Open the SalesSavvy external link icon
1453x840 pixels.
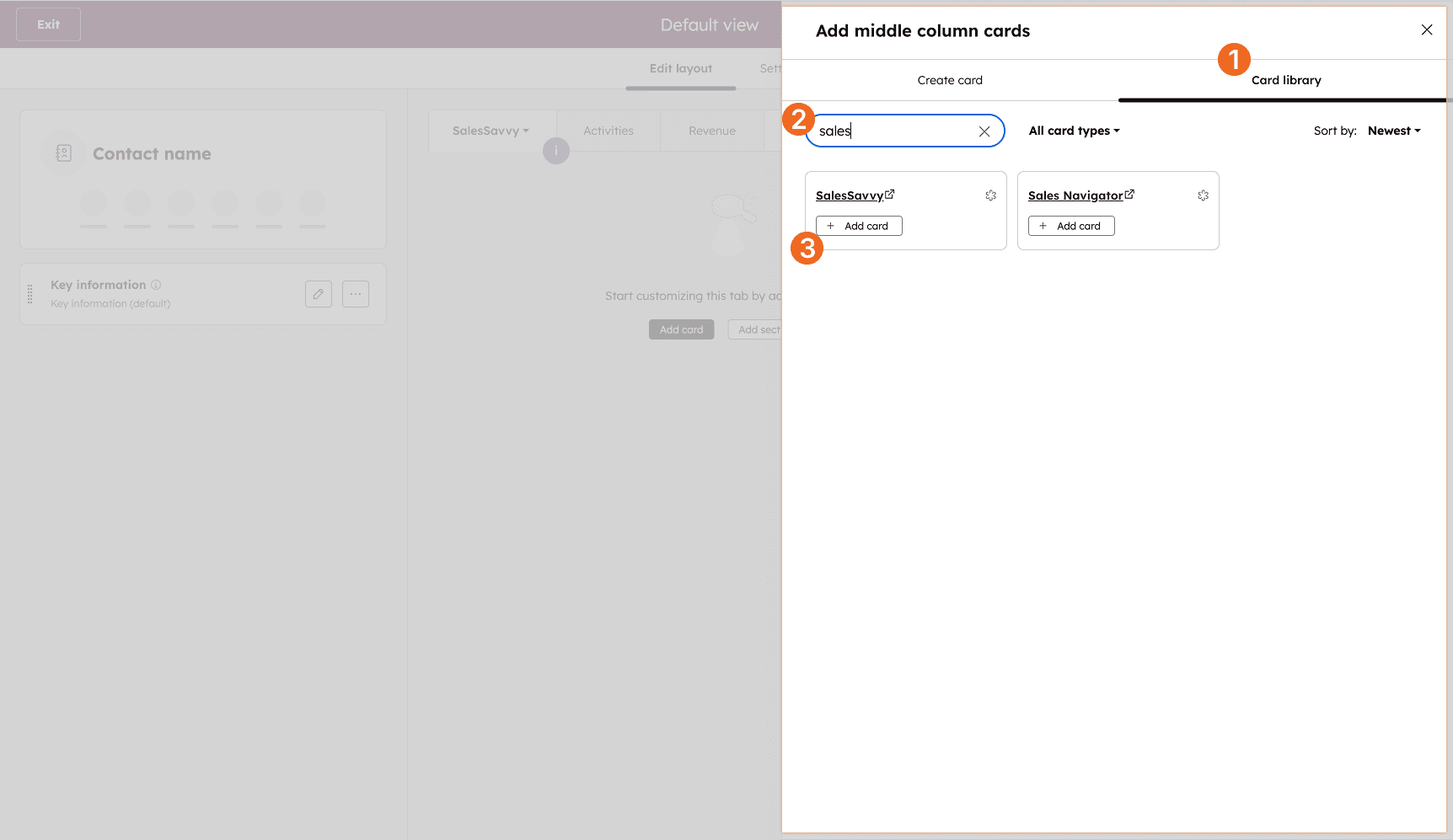coord(889,195)
